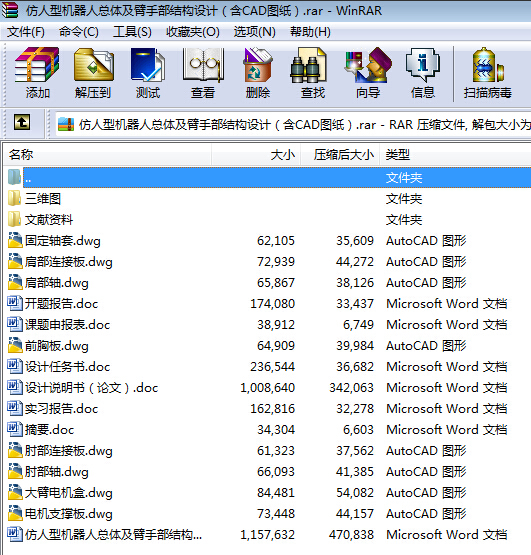The image size is (531, 555).
Task: Click the icon of 肩部连接板.dwg
Action: click(15, 261)
